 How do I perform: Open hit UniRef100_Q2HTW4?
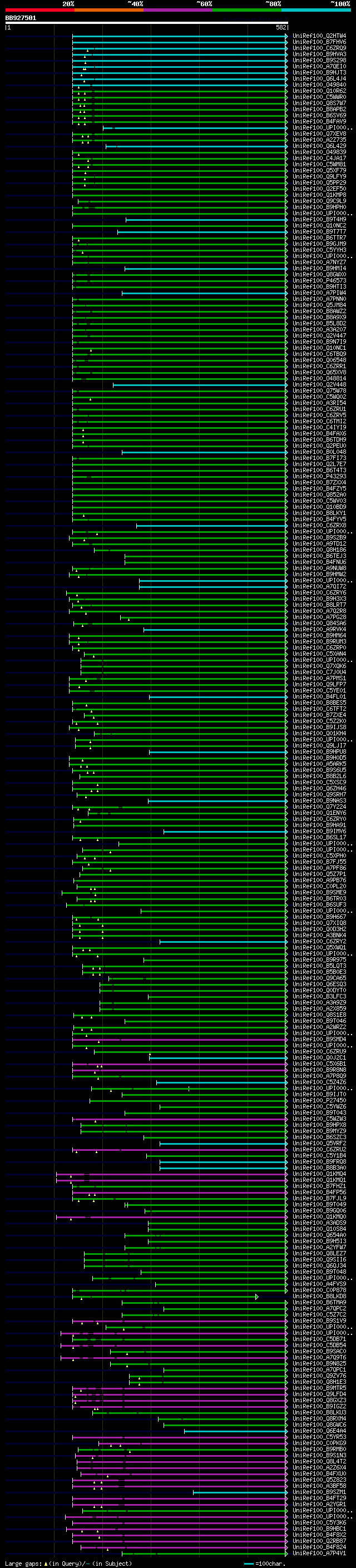tap(319, 36)
